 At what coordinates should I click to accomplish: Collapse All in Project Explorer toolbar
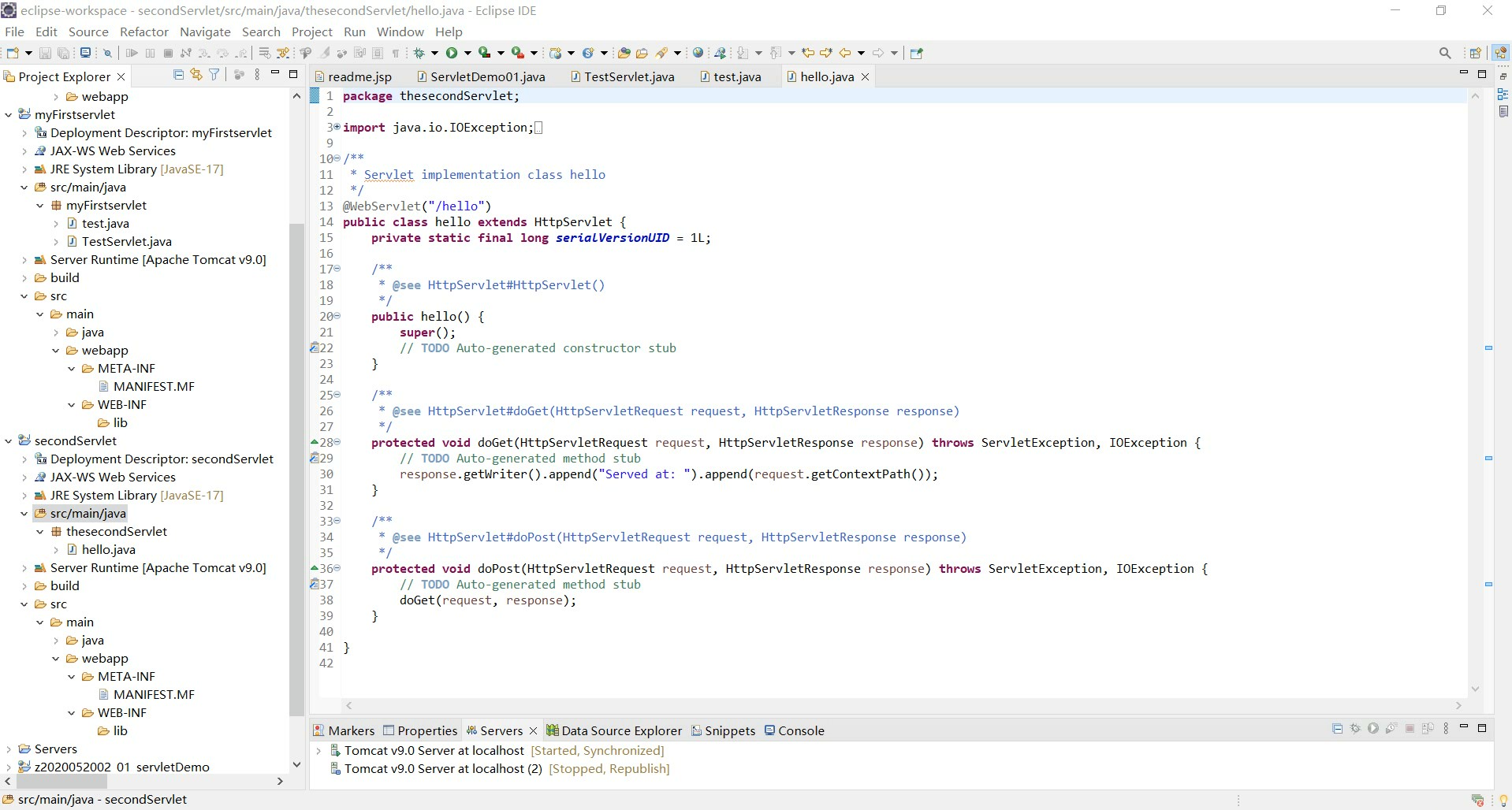point(178,74)
